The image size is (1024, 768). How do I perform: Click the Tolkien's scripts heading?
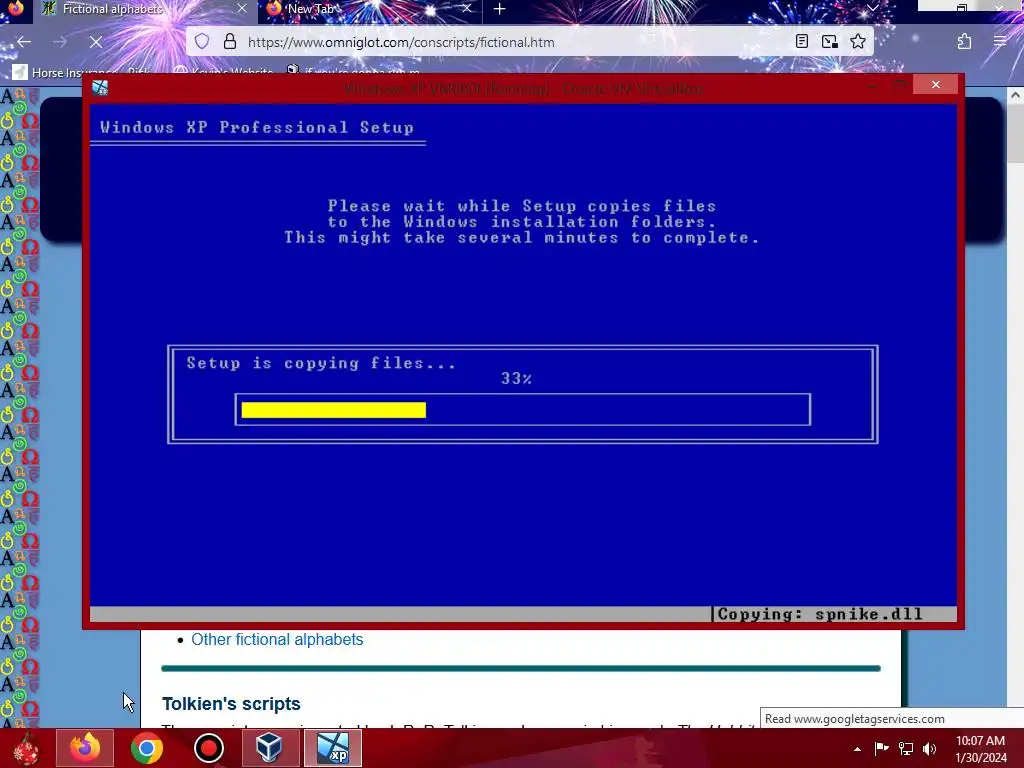[231, 704]
